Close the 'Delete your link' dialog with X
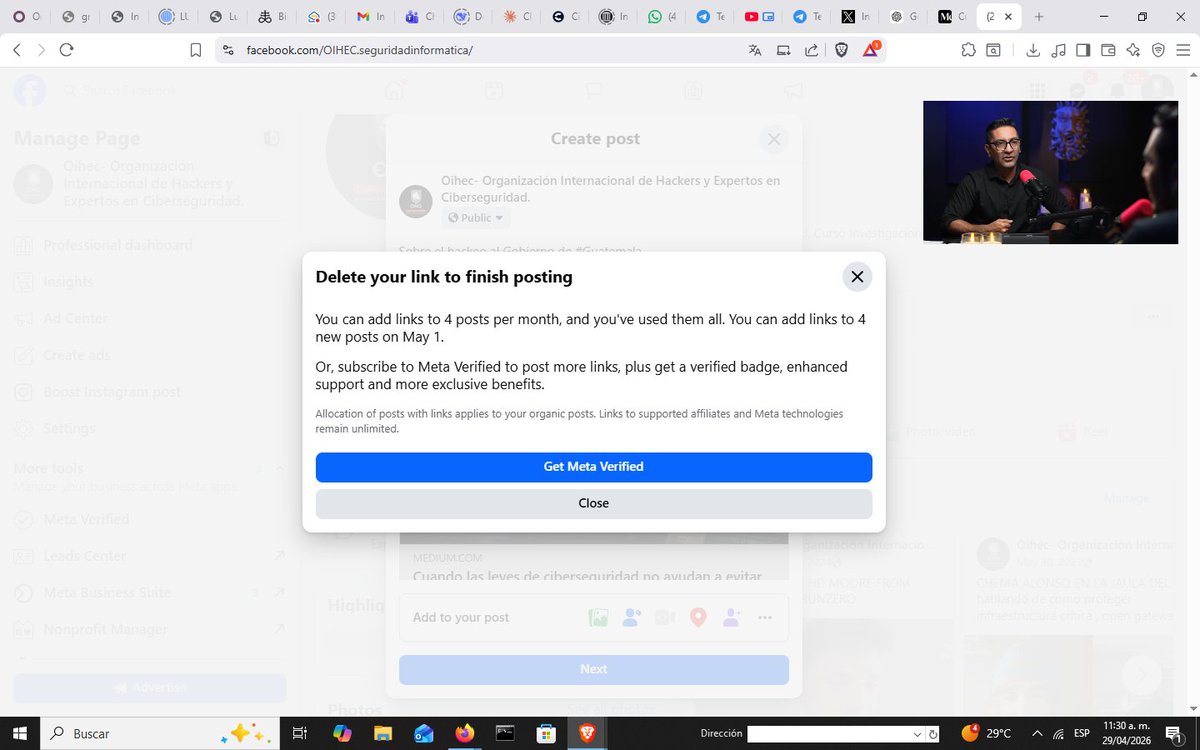The width and height of the screenshot is (1200, 750). [857, 277]
